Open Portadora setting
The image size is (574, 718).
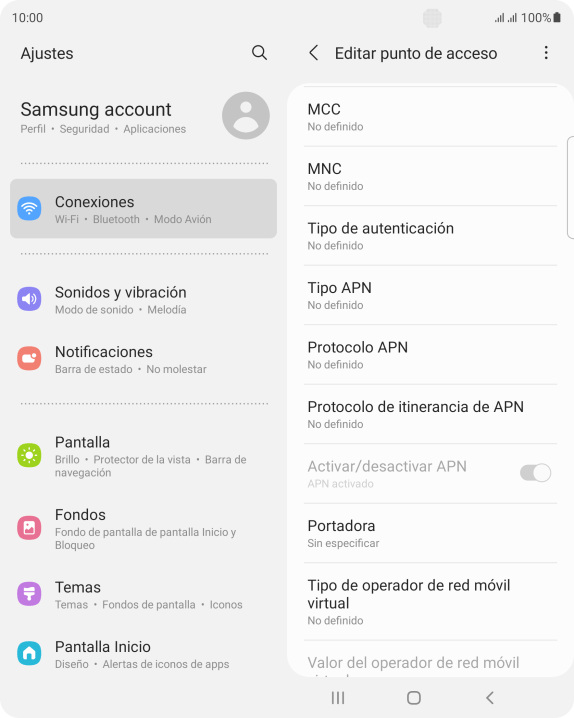430,533
